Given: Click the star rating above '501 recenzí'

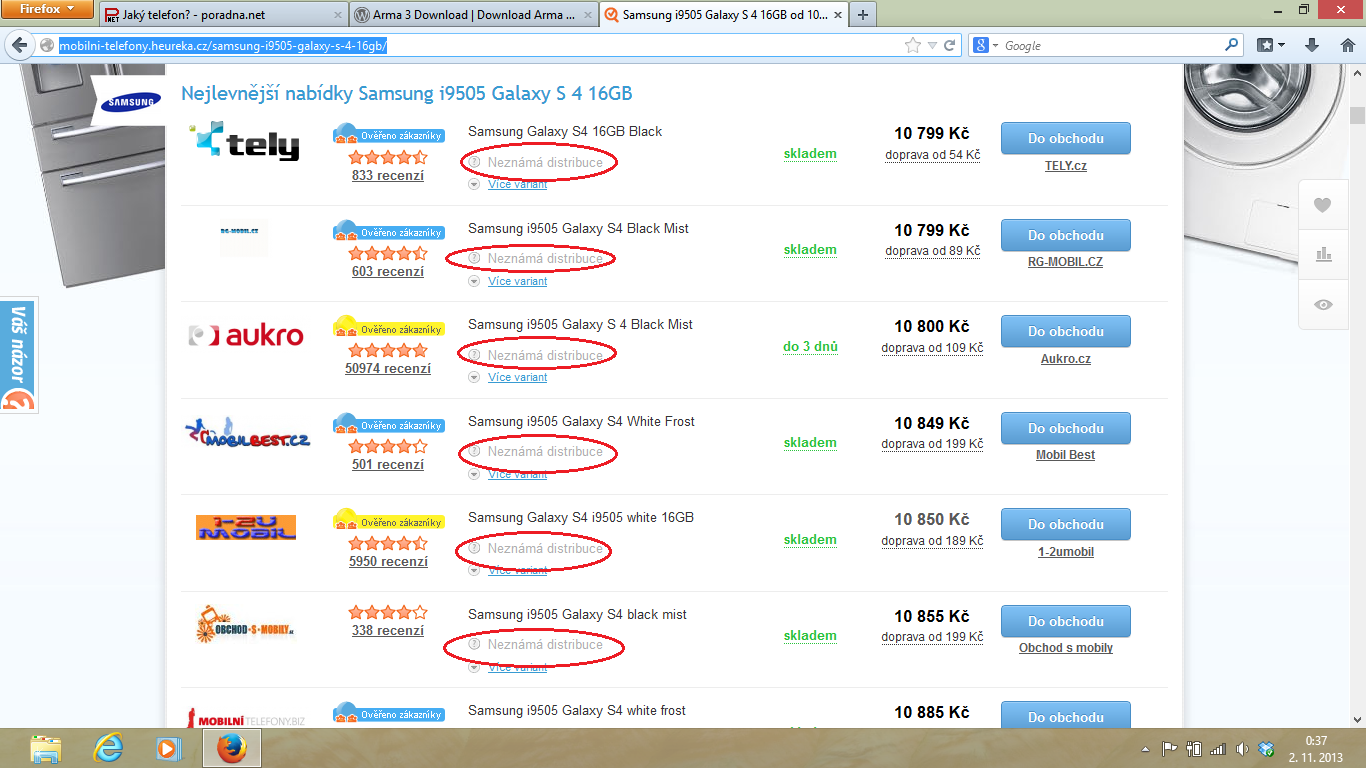Looking at the screenshot, I should 388,447.
